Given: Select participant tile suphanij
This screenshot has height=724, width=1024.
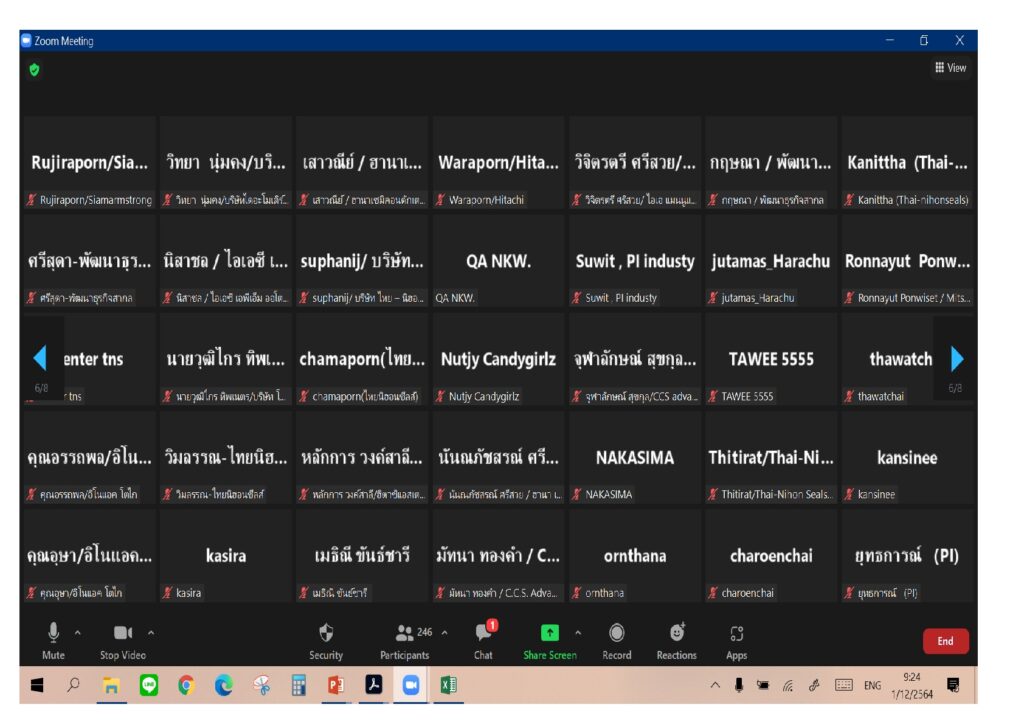Looking at the screenshot, I should (362, 261).
